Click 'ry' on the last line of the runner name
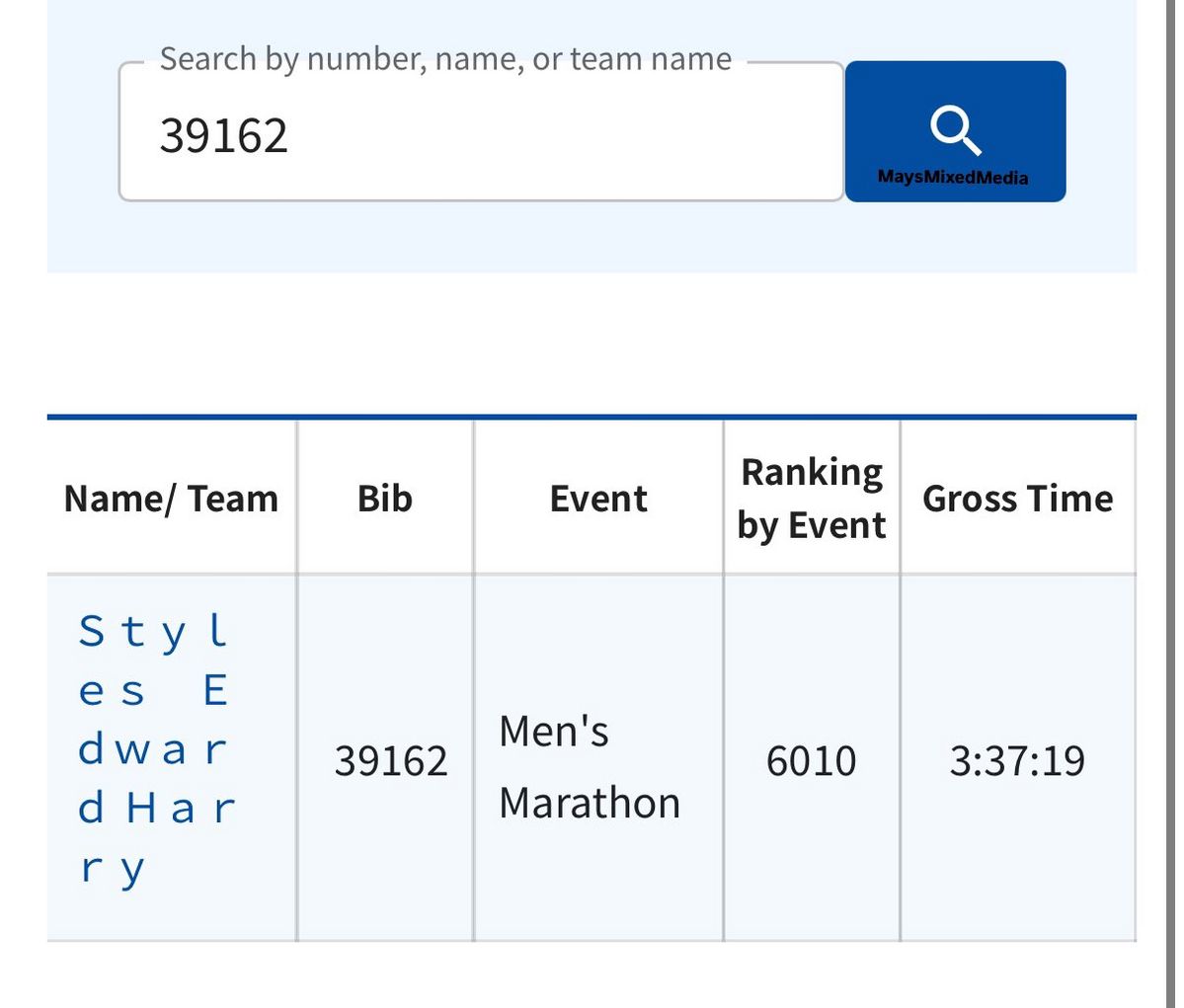Image resolution: width=1184 pixels, height=1008 pixels. [113, 870]
